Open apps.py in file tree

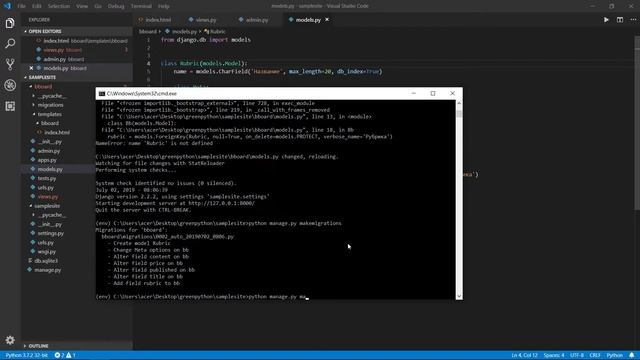coord(47,160)
